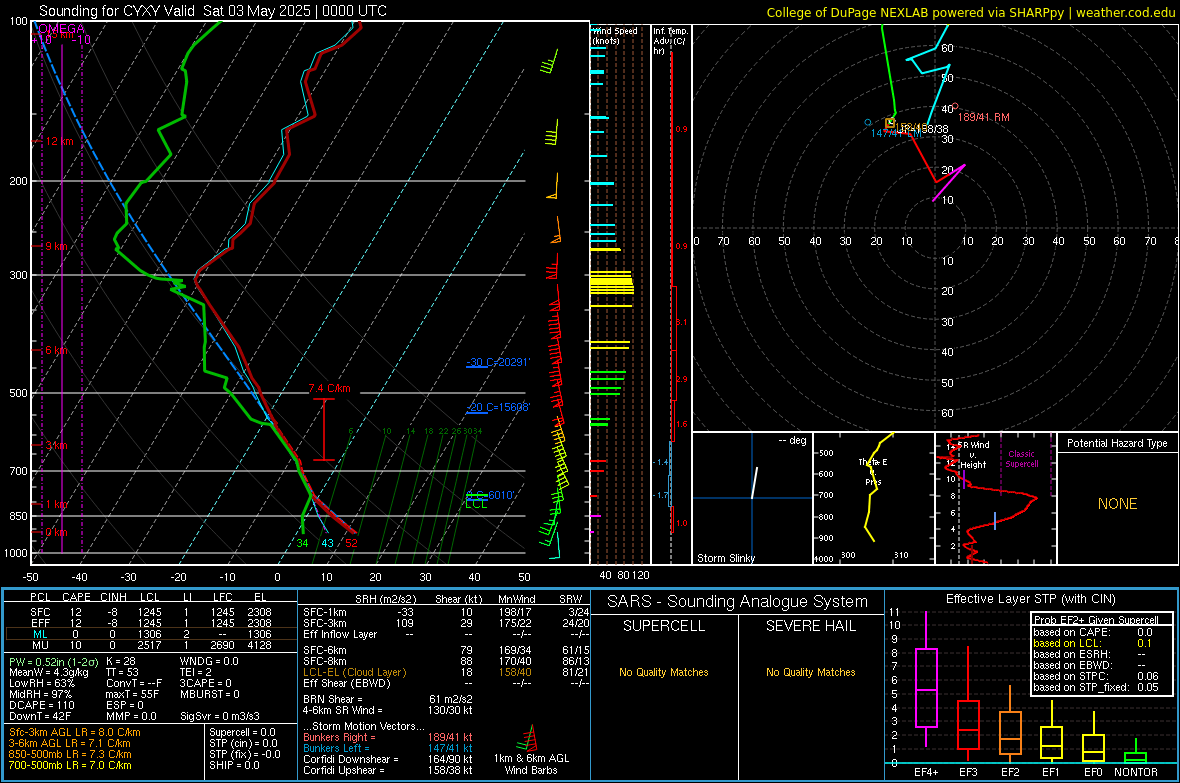Click the 'EF2' axis label
This screenshot has width=1180, height=783.
(1010, 772)
